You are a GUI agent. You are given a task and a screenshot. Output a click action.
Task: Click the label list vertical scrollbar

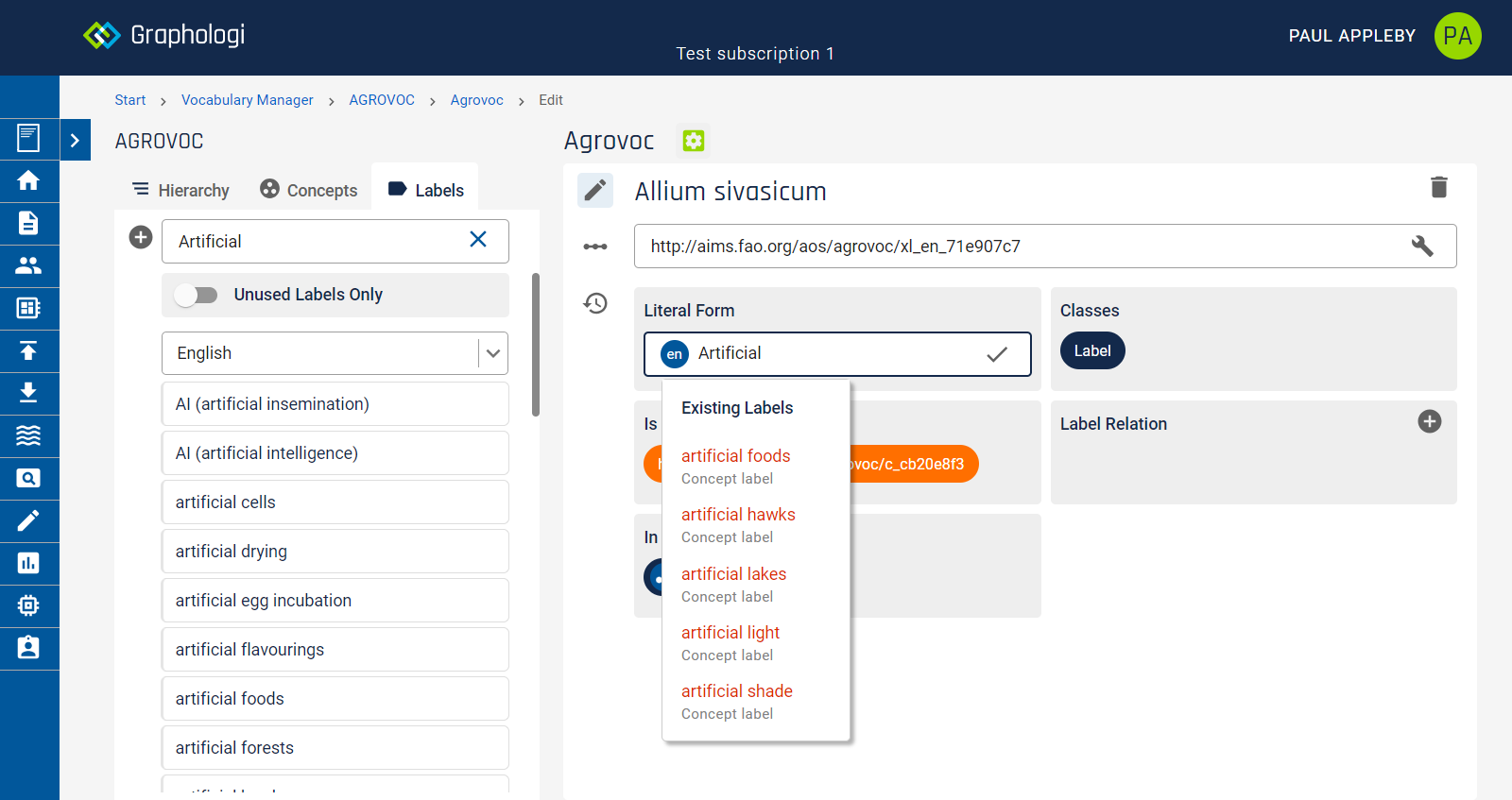(x=536, y=345)
